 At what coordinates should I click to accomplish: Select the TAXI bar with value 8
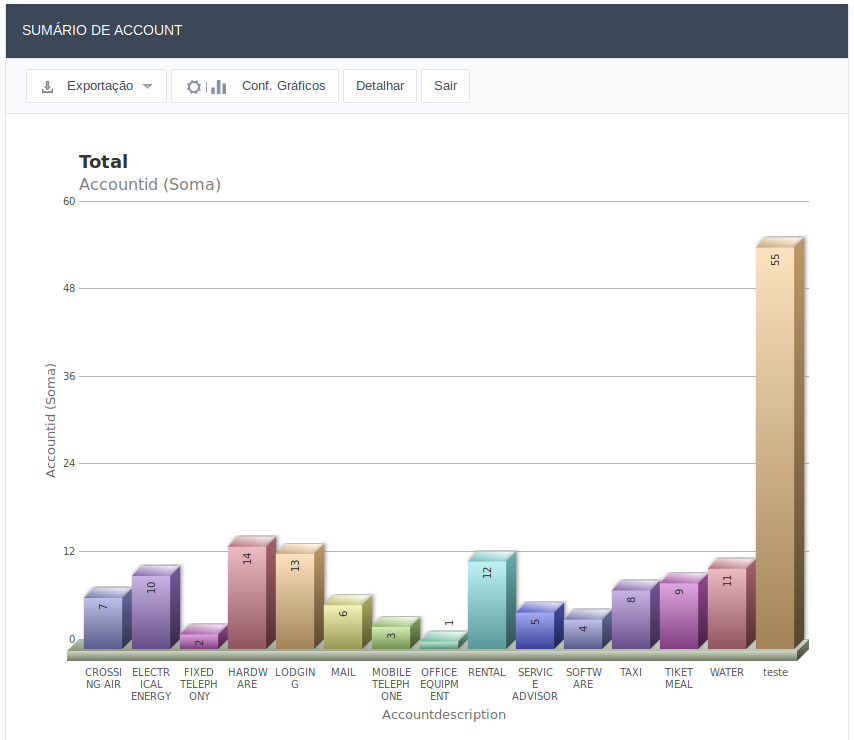pos(631,619)
